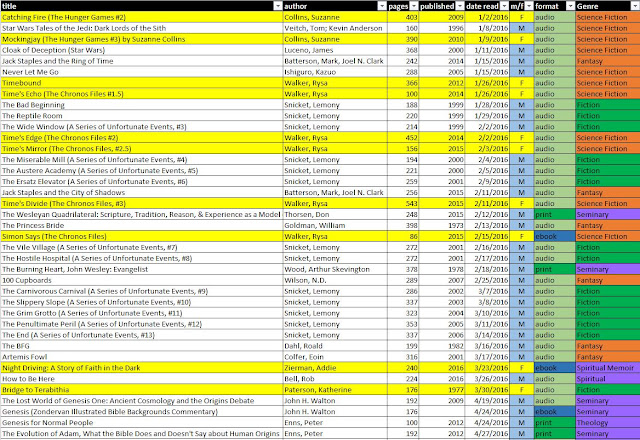640x440 pixels.
Task: Open the title column filter dropdown
Action: point(278,6)
